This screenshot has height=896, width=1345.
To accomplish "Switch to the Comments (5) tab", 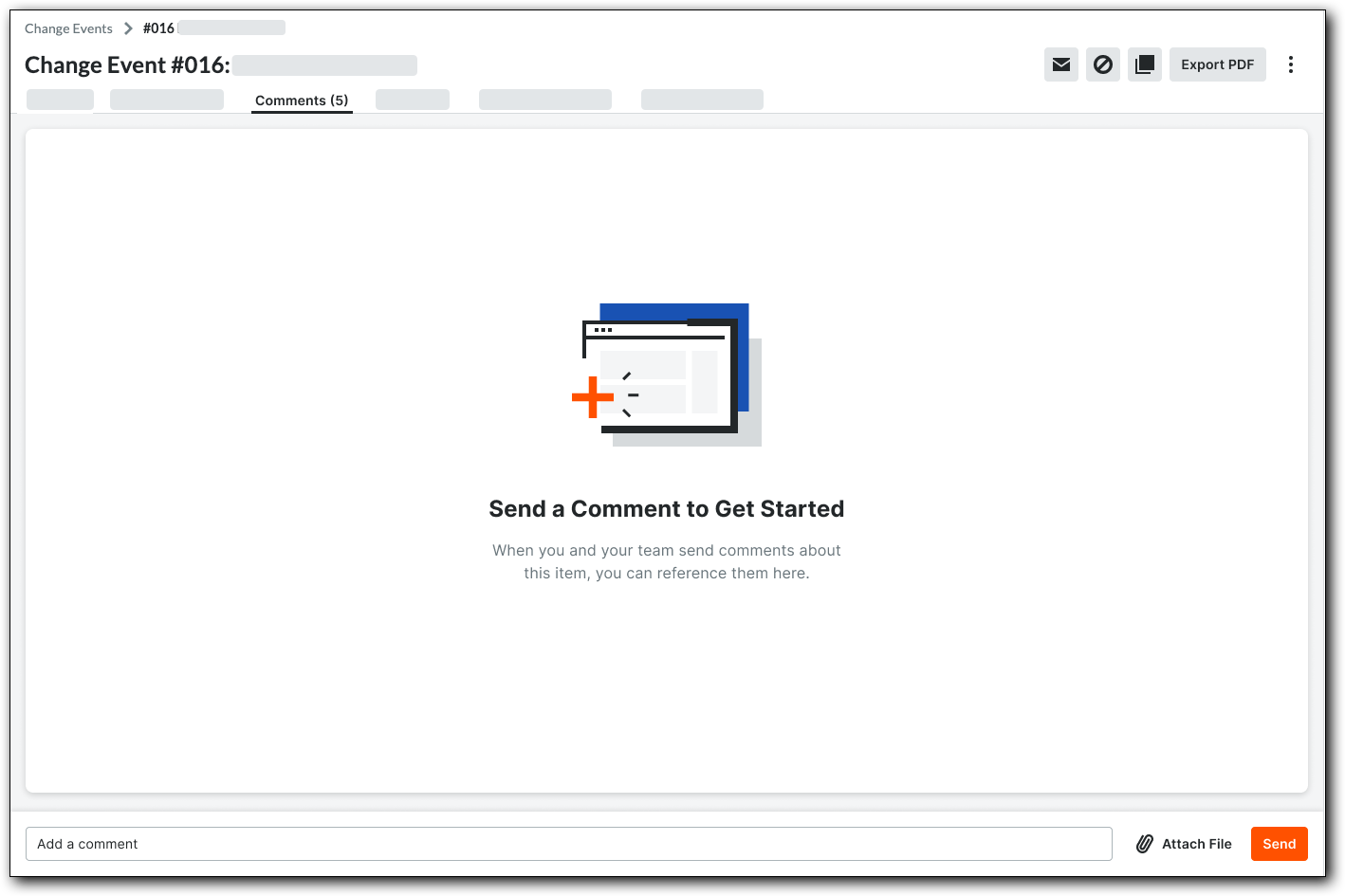I will (302, 100).
